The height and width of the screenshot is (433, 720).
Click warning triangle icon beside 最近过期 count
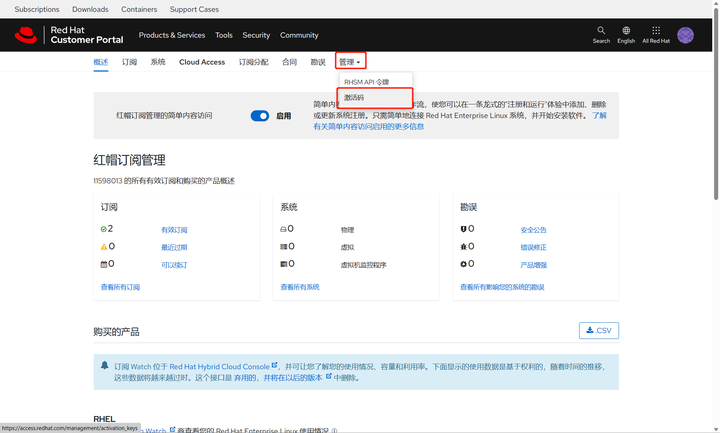(x=104, y=247)
